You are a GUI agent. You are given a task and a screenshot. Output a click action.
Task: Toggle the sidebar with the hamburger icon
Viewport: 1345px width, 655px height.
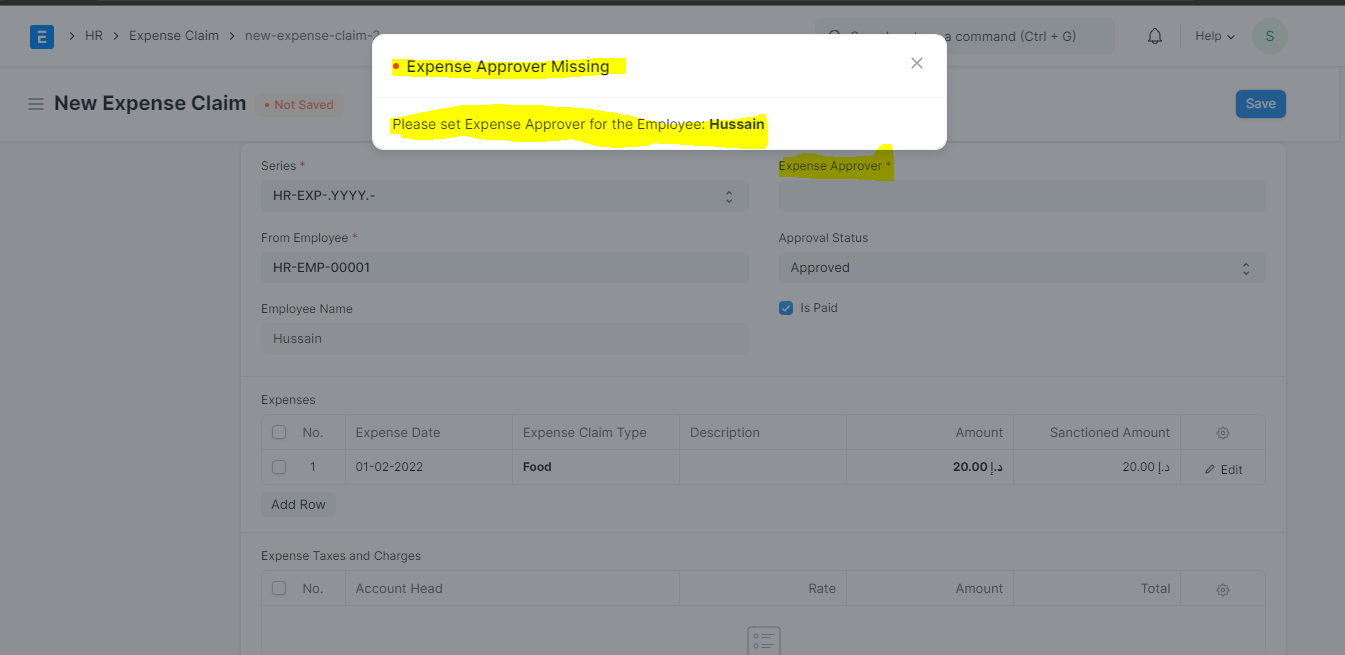pos(36,103)
